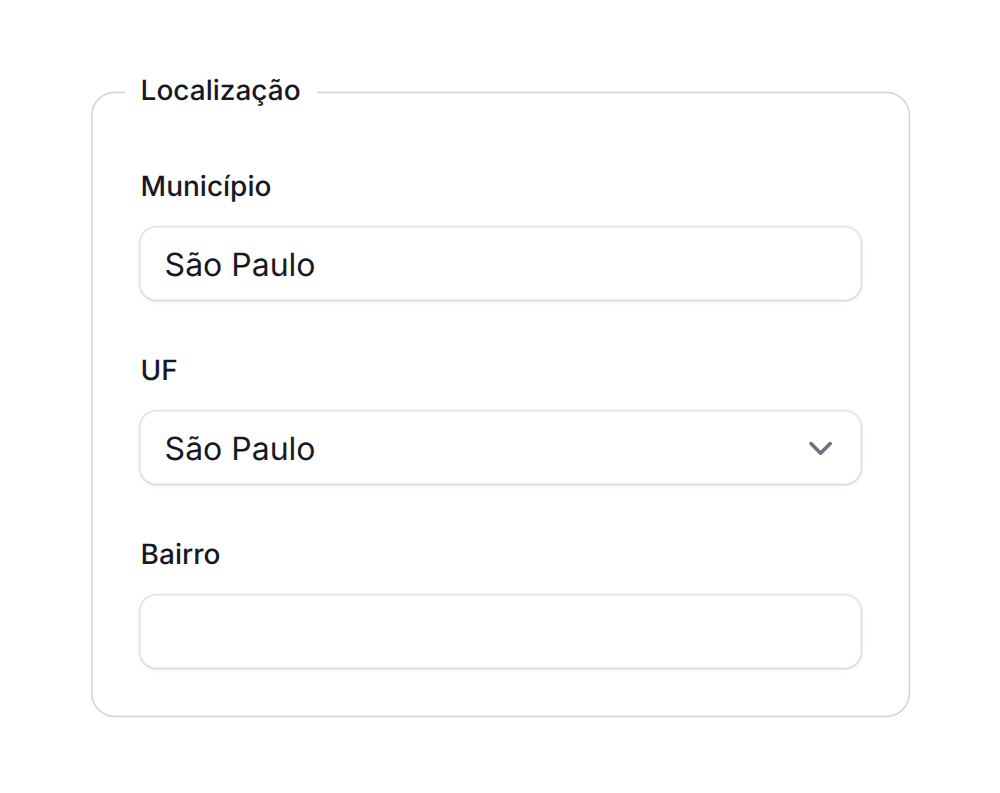Viewport: 1000px width, 793px height.
Task: Click the fieldset title Localização
Action: pyautogui.click(x=220, y=91)
